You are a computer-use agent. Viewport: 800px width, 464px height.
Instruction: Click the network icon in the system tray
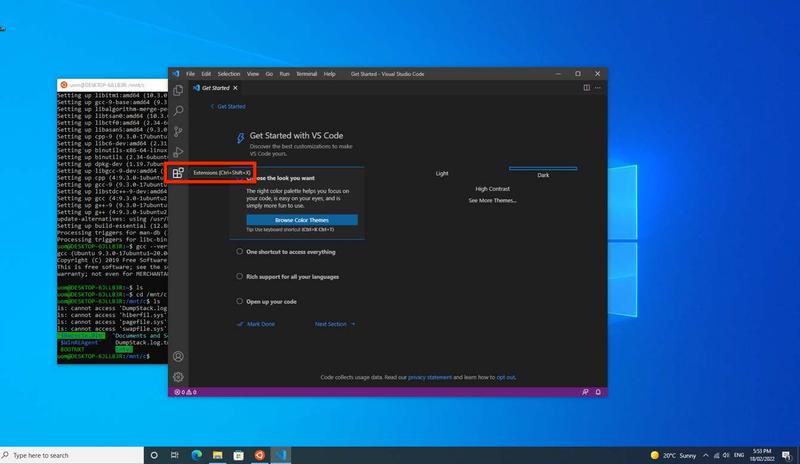click(x=716, y=455)
